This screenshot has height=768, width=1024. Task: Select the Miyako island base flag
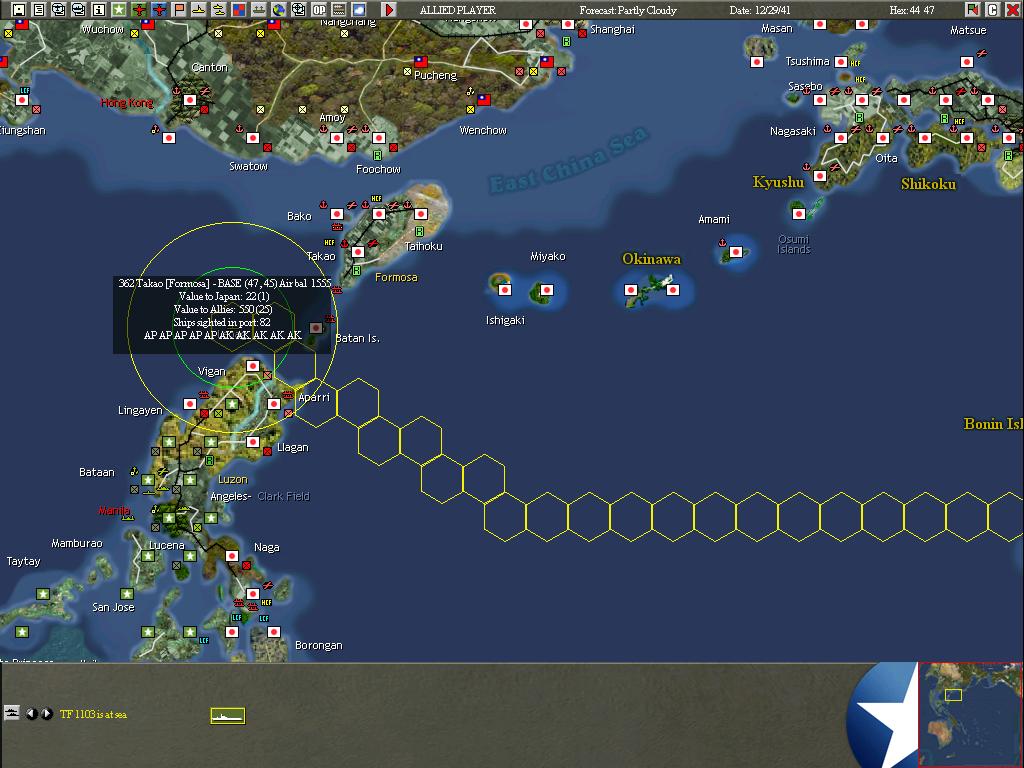click(547, 290)
